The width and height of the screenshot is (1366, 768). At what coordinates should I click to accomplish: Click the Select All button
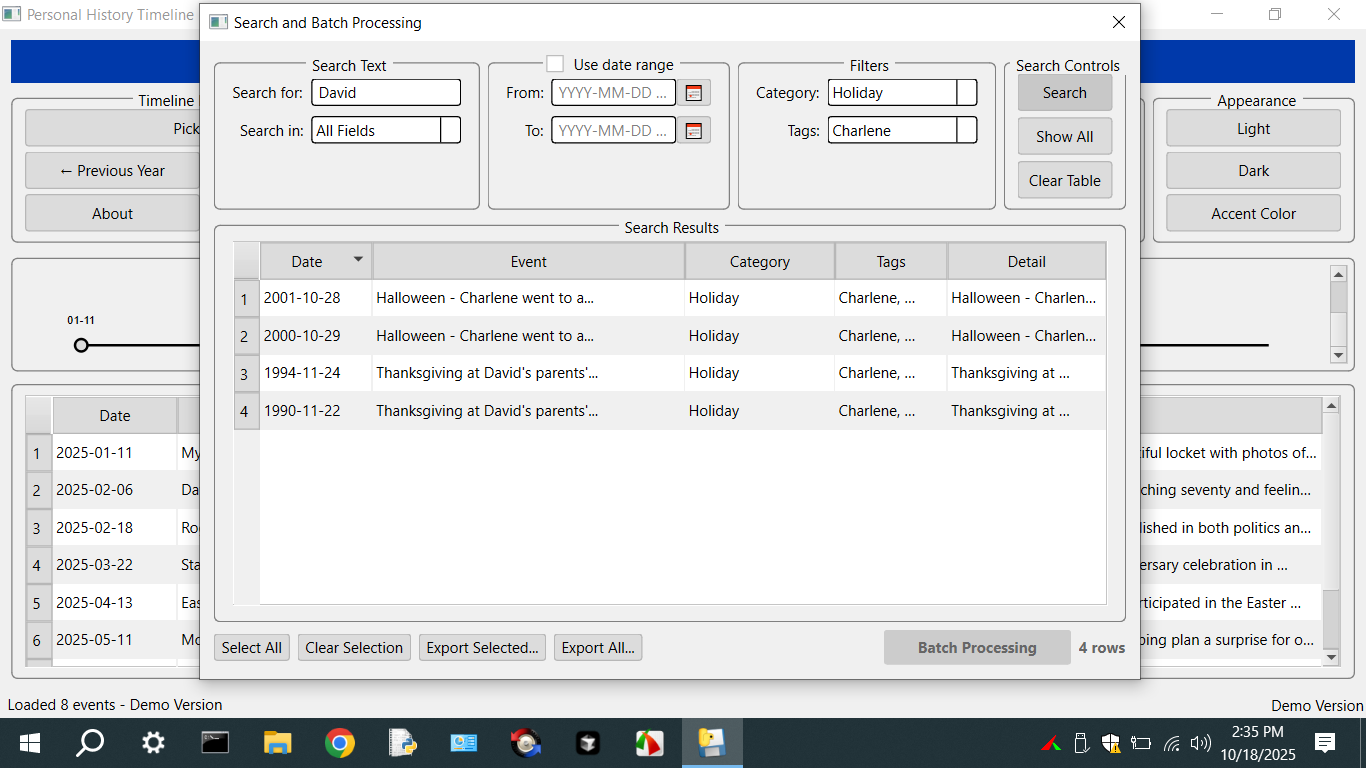coord(251,648)
